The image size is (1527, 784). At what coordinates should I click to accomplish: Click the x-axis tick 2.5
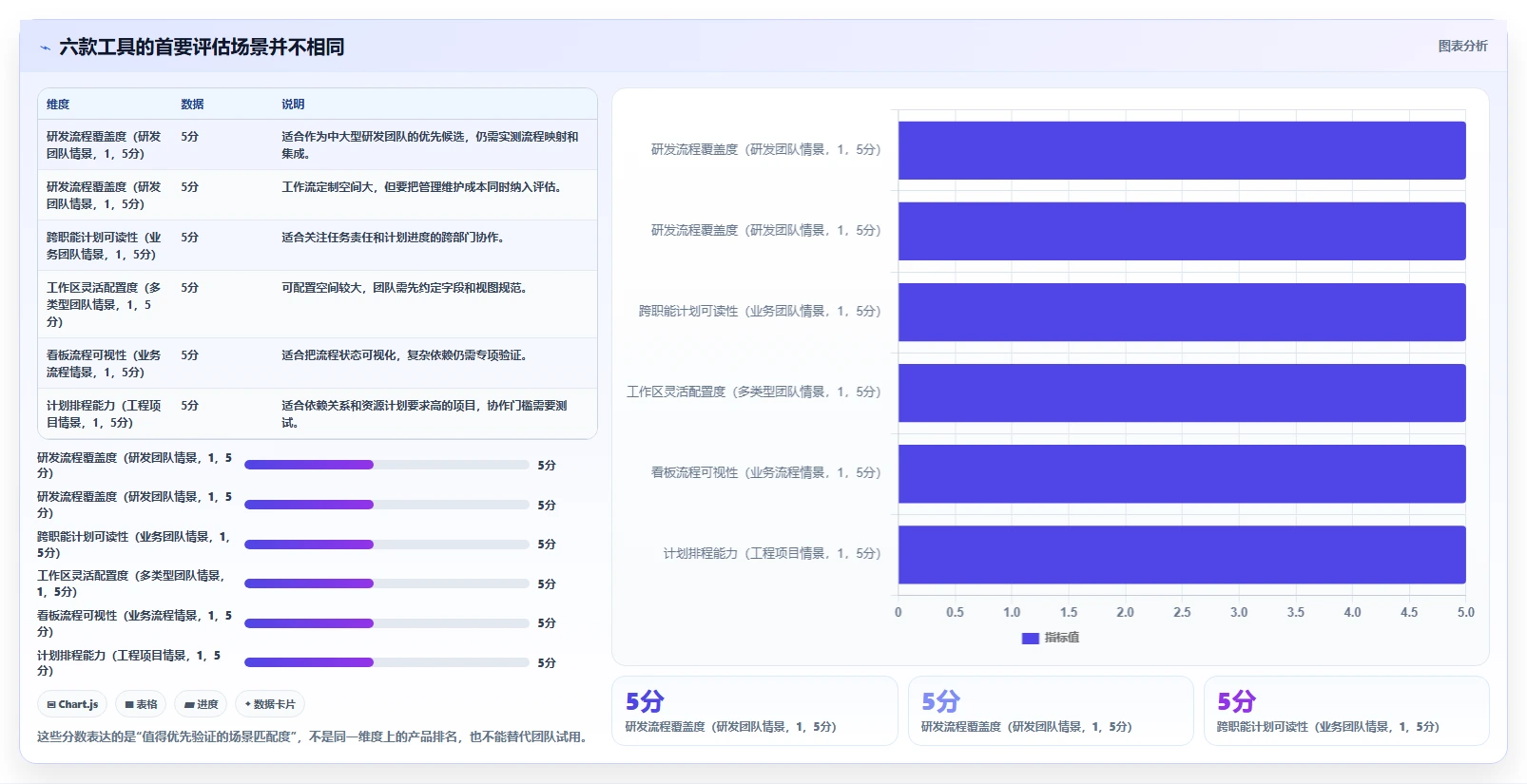(1182, 612)
